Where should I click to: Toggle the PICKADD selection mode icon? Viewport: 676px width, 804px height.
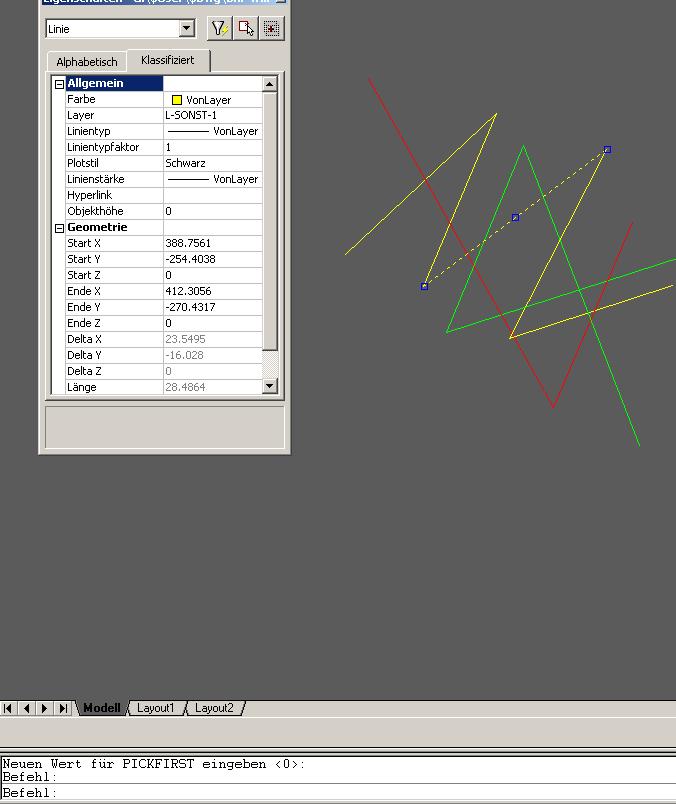[271, 28]
